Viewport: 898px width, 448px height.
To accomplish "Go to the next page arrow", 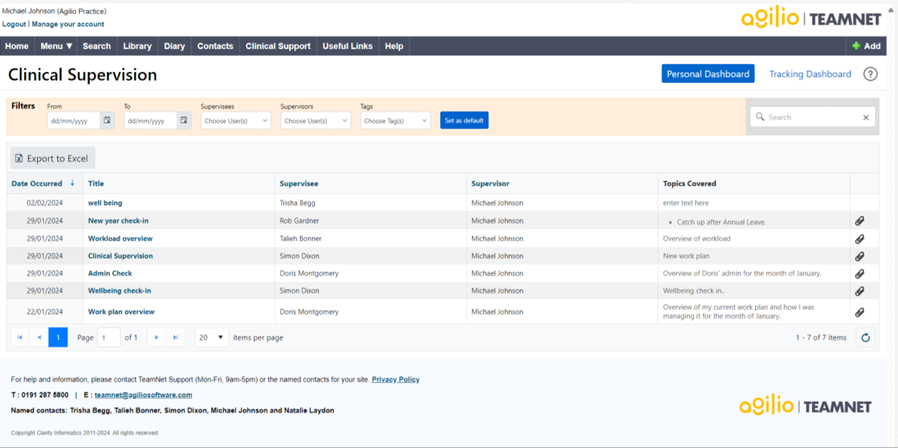I will point(156,337).
